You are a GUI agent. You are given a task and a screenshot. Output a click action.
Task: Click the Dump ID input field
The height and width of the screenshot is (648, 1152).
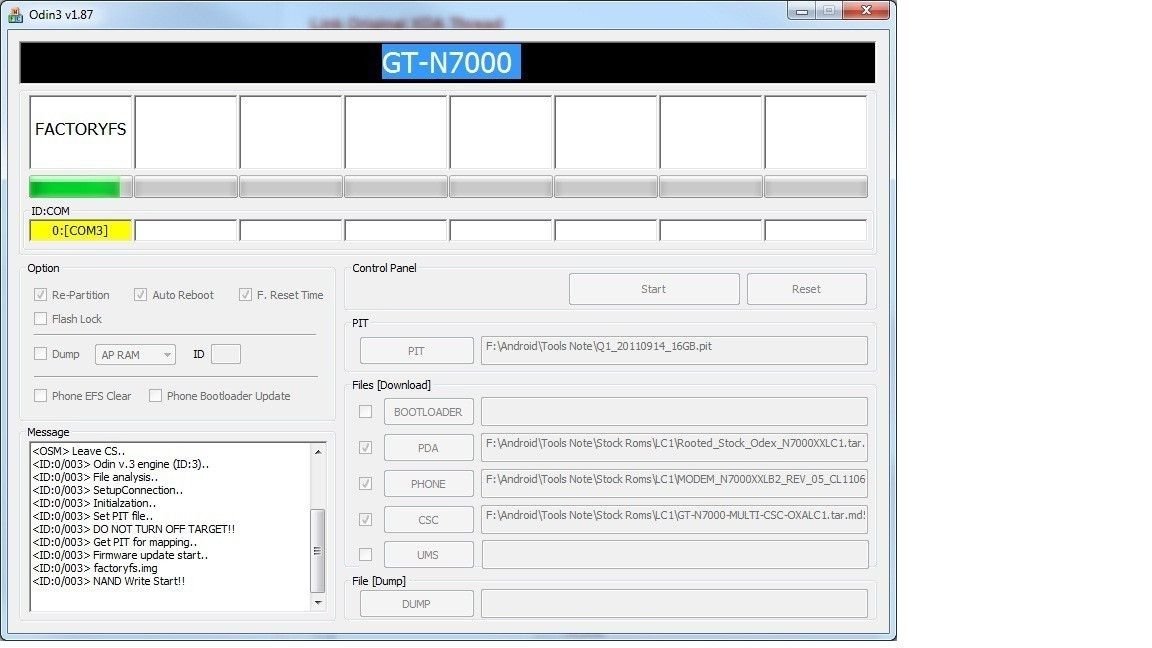click(x=226, y=354)
